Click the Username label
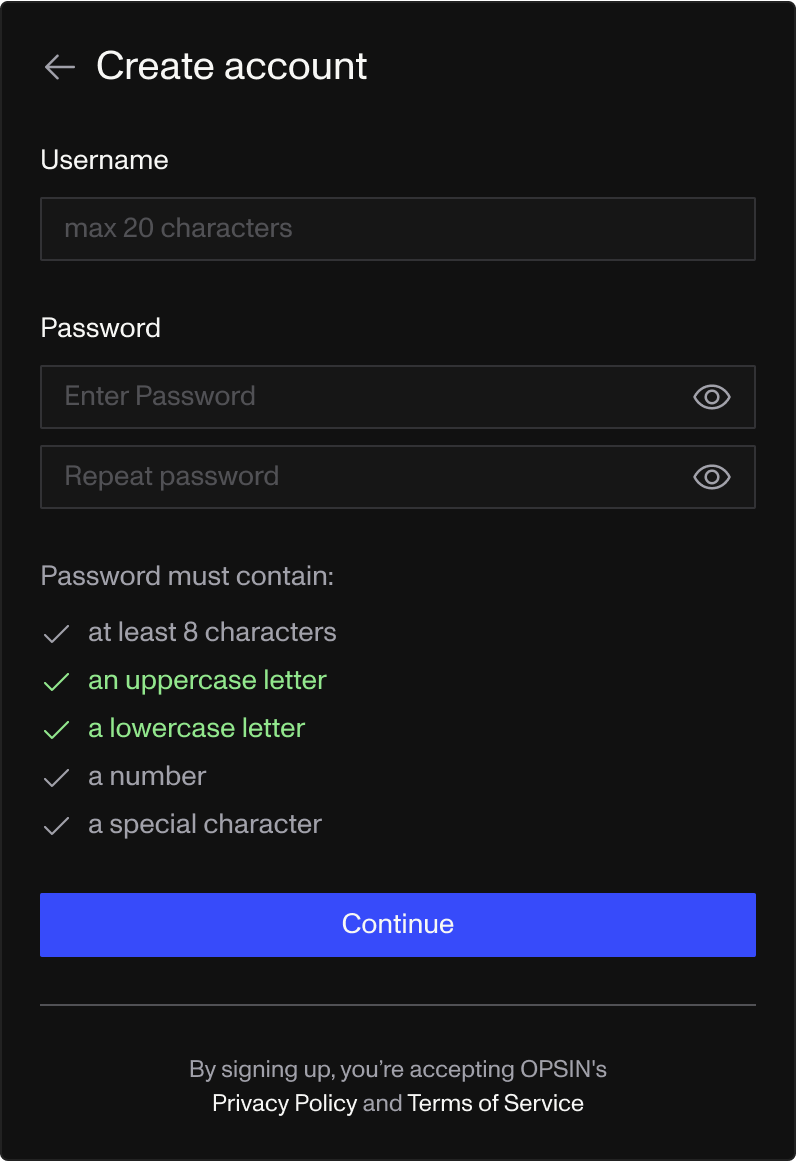The image size is (796, 1161). (x=104, y=160)
